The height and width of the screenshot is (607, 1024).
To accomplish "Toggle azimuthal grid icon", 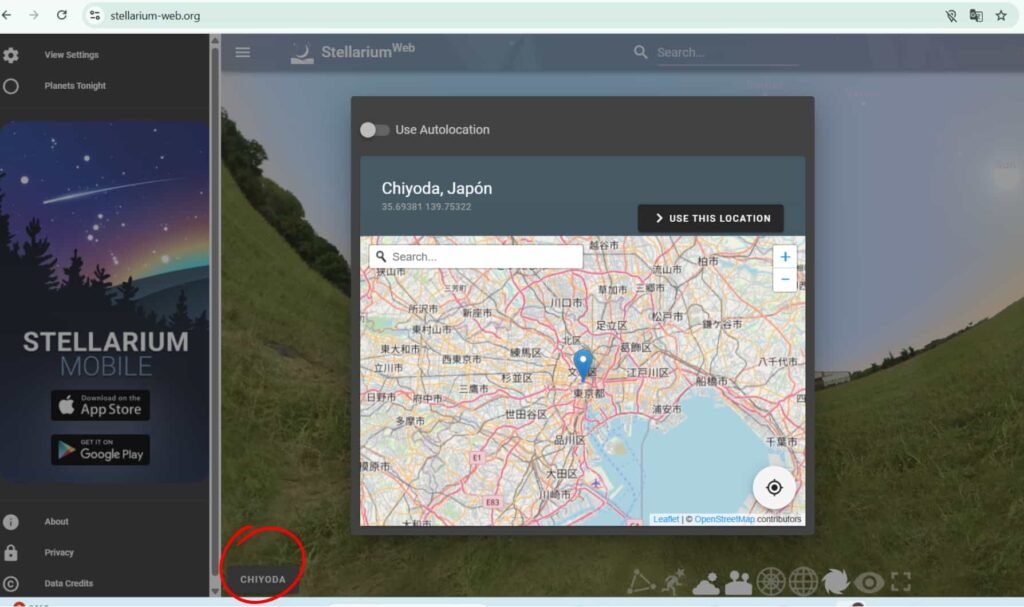I will (771, 581).
